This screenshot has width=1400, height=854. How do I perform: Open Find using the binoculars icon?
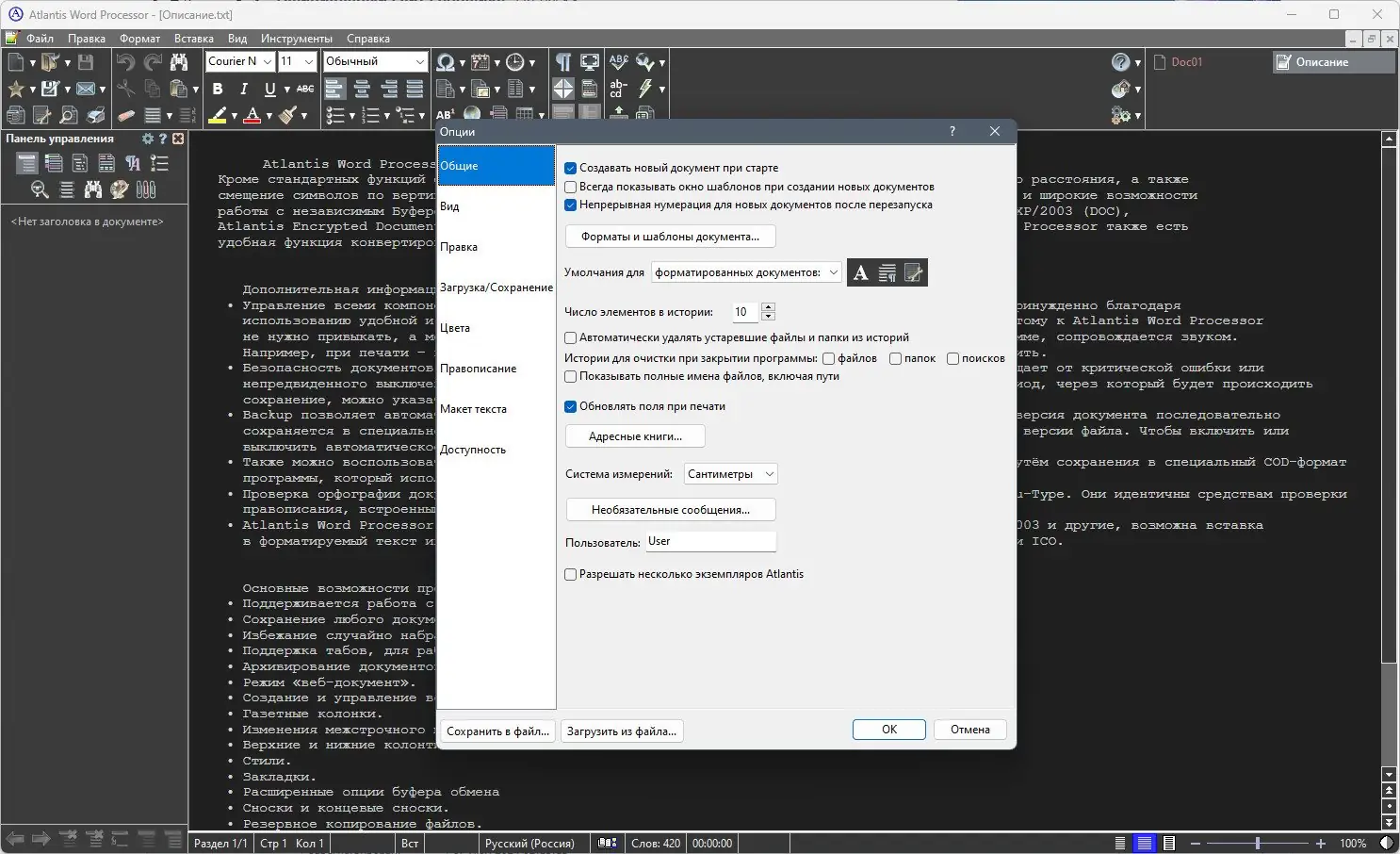pyautogui.click(x=179, y=62)
